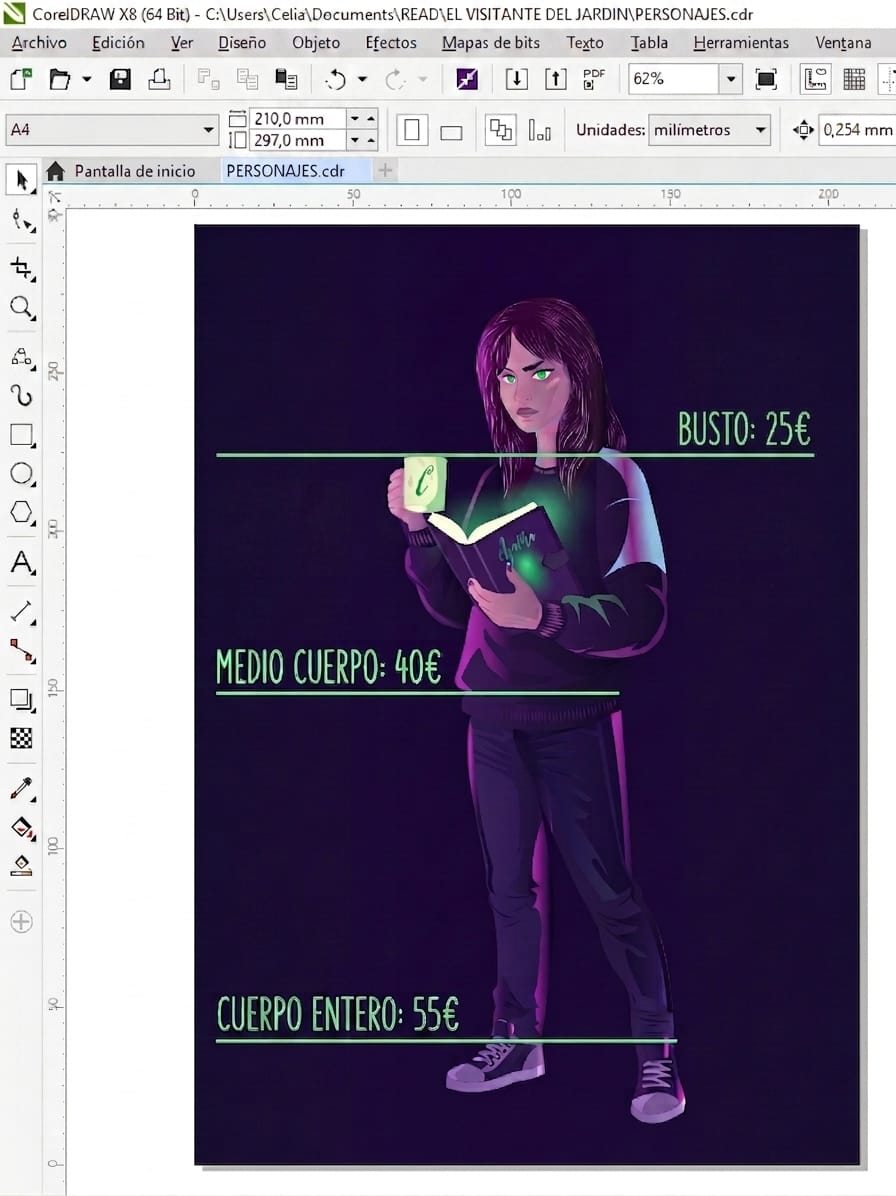This screenshot has height=1196, width=896.
Task: Choose the Crop tool
Action: coord(22,268)
